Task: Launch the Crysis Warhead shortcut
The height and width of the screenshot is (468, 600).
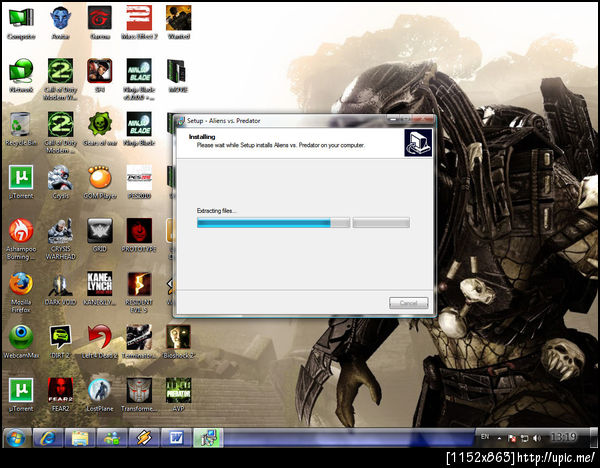Action: coord(60,239)
